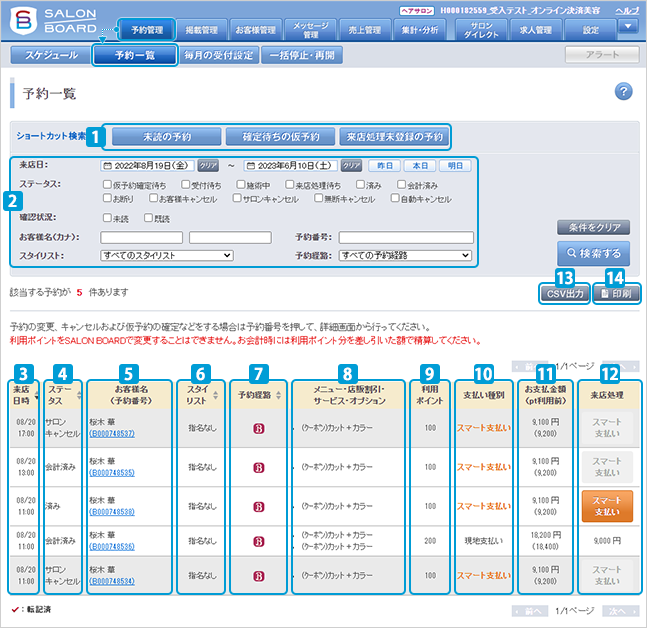Switch to the お客様管理 tab
This screenshot has height=628, width=647.
coord(256,30)
